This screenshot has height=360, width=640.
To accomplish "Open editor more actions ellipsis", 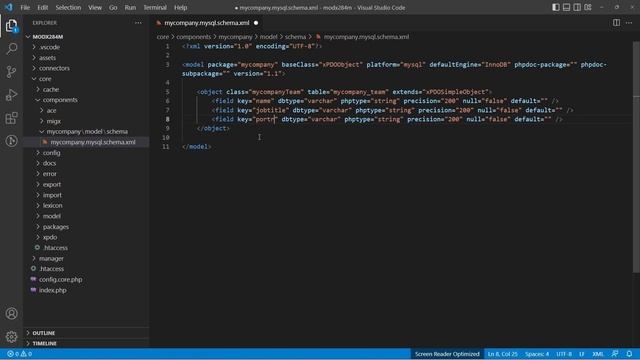I will [x=629, y=23].
